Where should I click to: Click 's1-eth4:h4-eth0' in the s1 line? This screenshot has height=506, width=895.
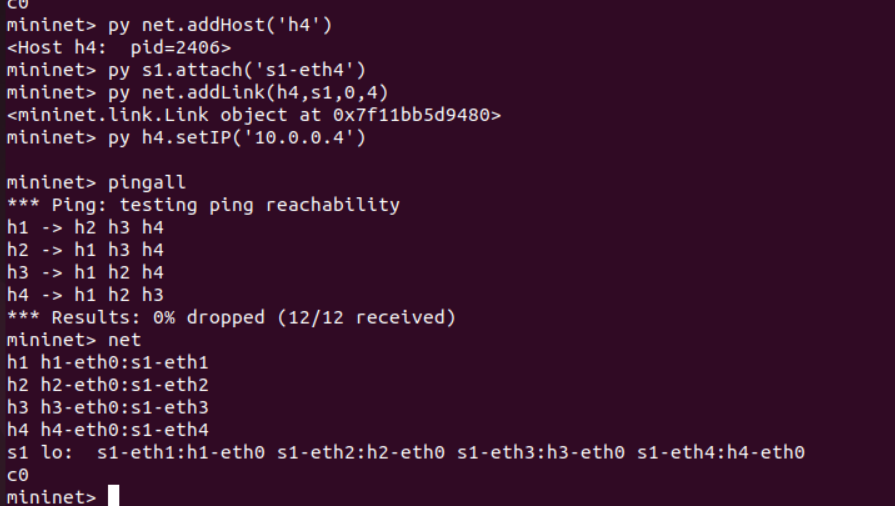pos(721,453)
